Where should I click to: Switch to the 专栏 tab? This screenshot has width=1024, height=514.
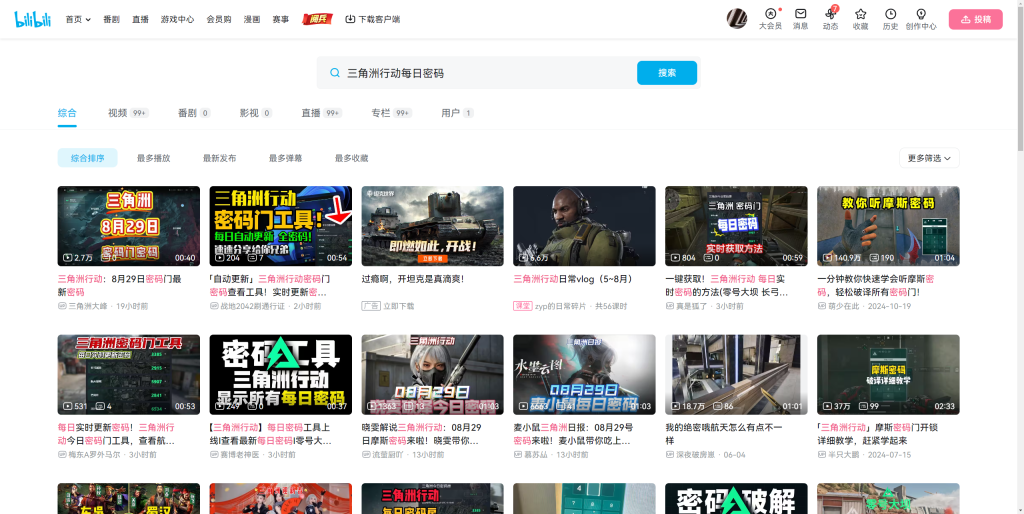pos(391,113)
